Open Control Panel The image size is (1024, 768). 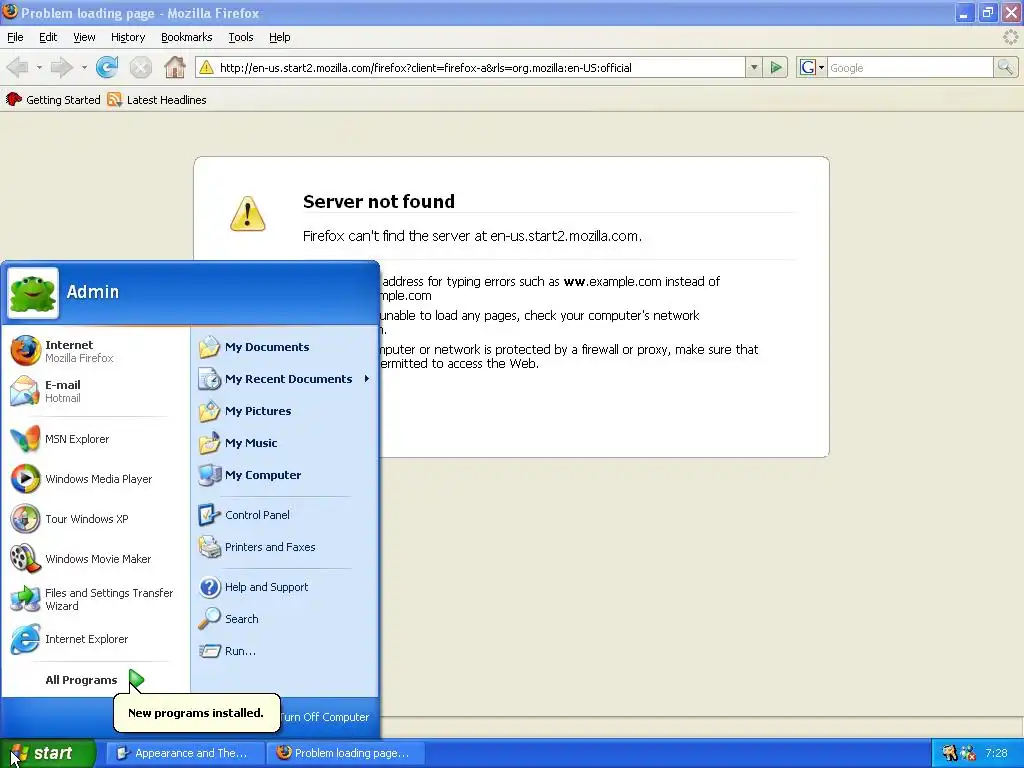tap(285, 515)
